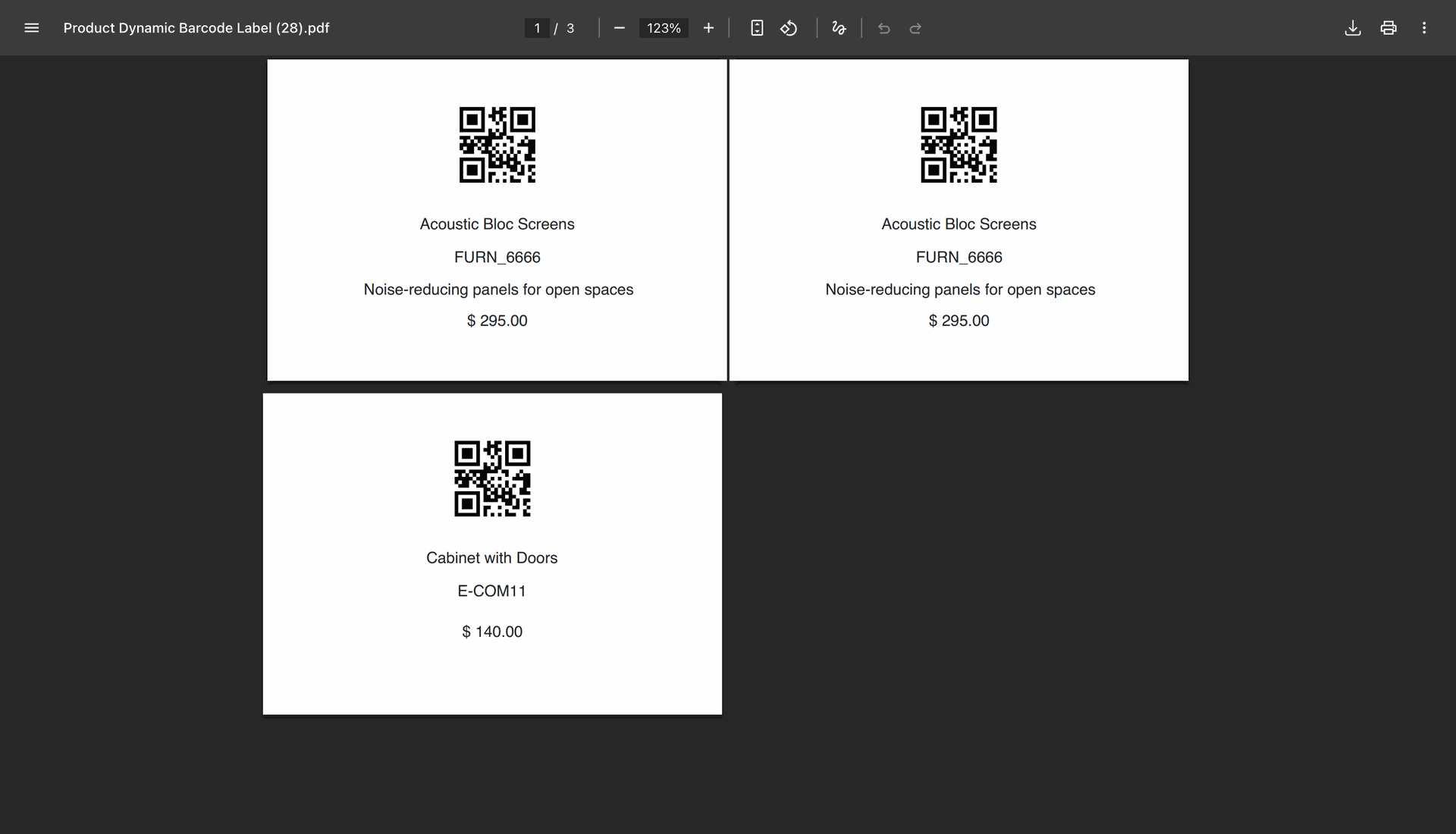The image size is (1456, 834).
Task: Select '$ 295.00' price on right label
Action: (x=959, y=321)
